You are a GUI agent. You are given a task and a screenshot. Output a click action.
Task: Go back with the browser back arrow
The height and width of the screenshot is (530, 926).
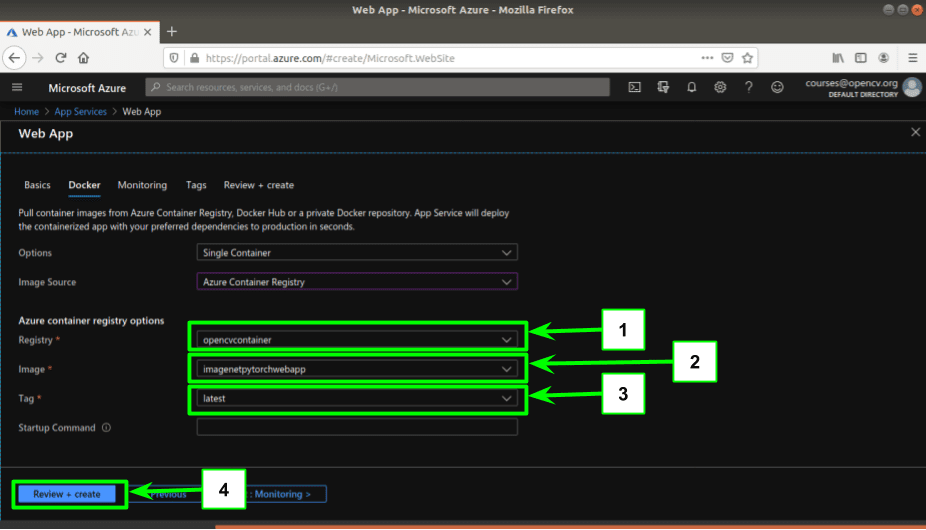[x=14, y=58]
